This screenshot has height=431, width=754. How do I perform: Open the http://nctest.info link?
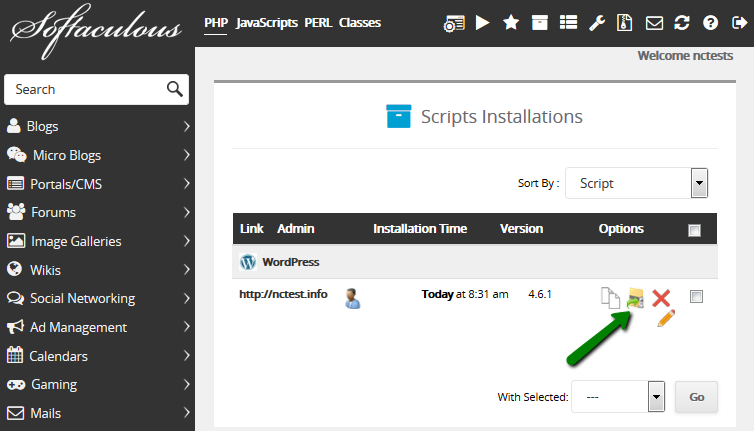(x=283, y=295)
